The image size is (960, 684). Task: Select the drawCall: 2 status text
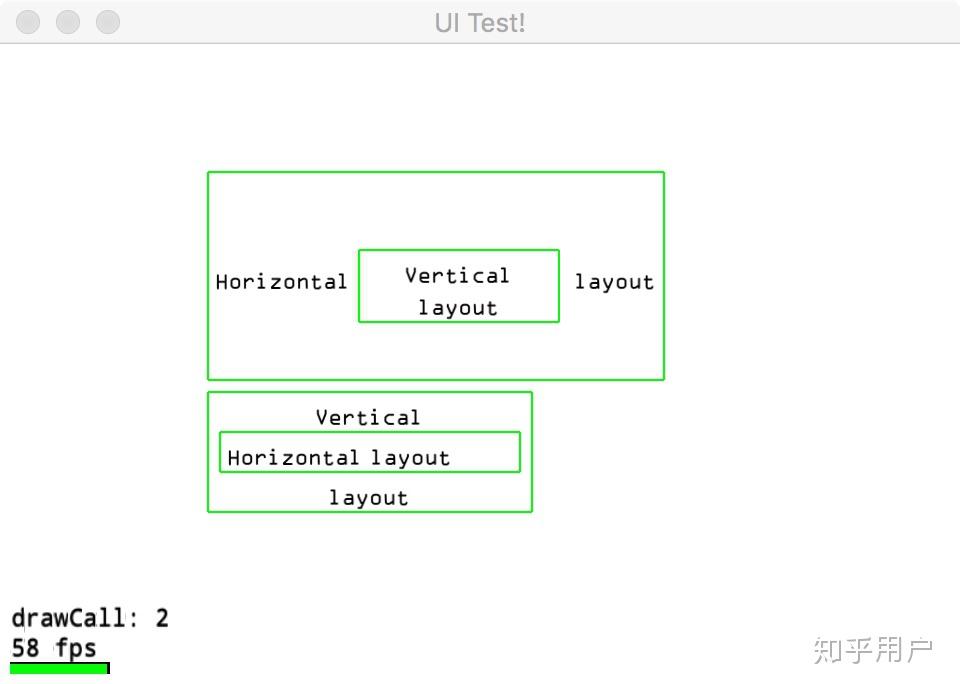click(91, 617)
